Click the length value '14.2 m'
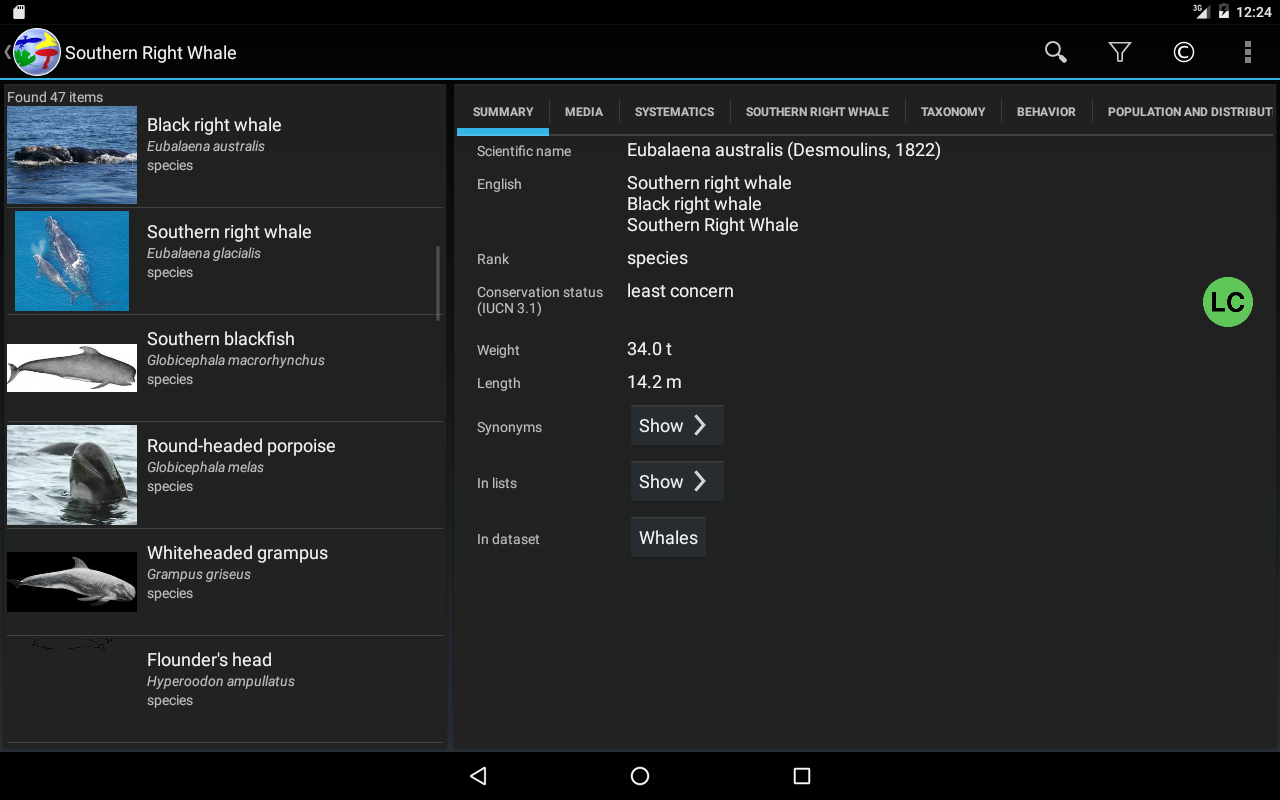Image resolution: width=1280 pixels, height=800 pixels. coord(654,382)
